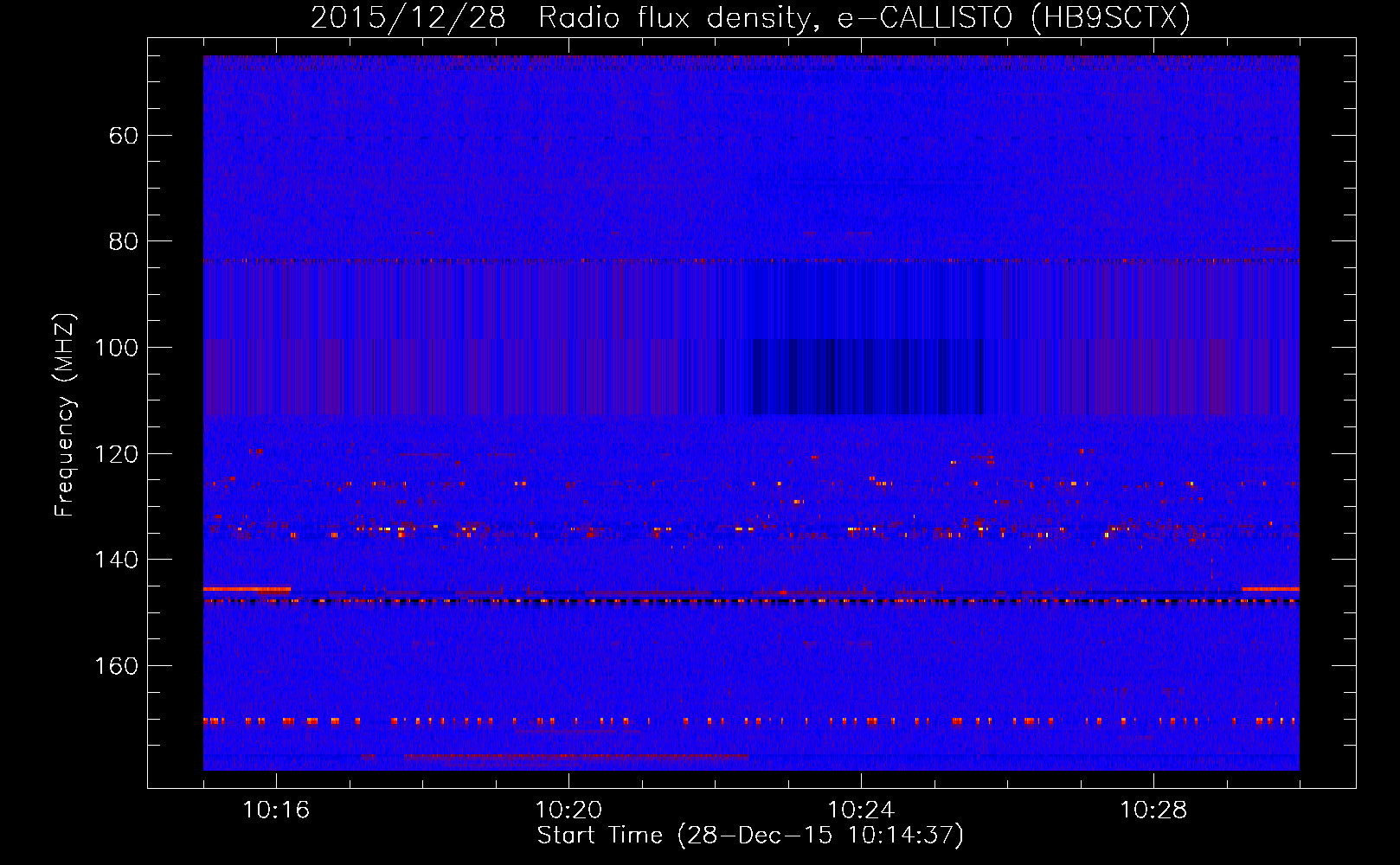The height and width of the screenshot is (865, 1400).
Task: Select the "Frequency (MHZ)" y-axis label
Action: pos(65,415)
